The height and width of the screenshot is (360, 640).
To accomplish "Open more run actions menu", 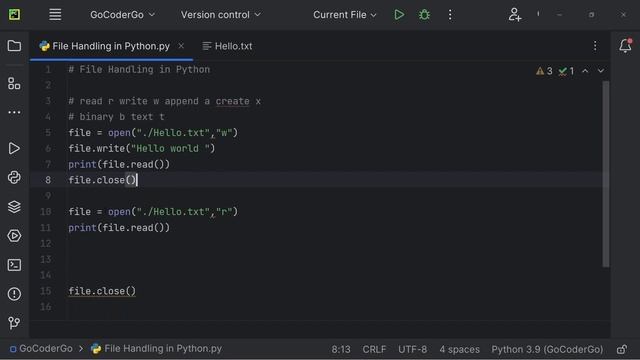I will pyautogui.click(x=450, y=15).
